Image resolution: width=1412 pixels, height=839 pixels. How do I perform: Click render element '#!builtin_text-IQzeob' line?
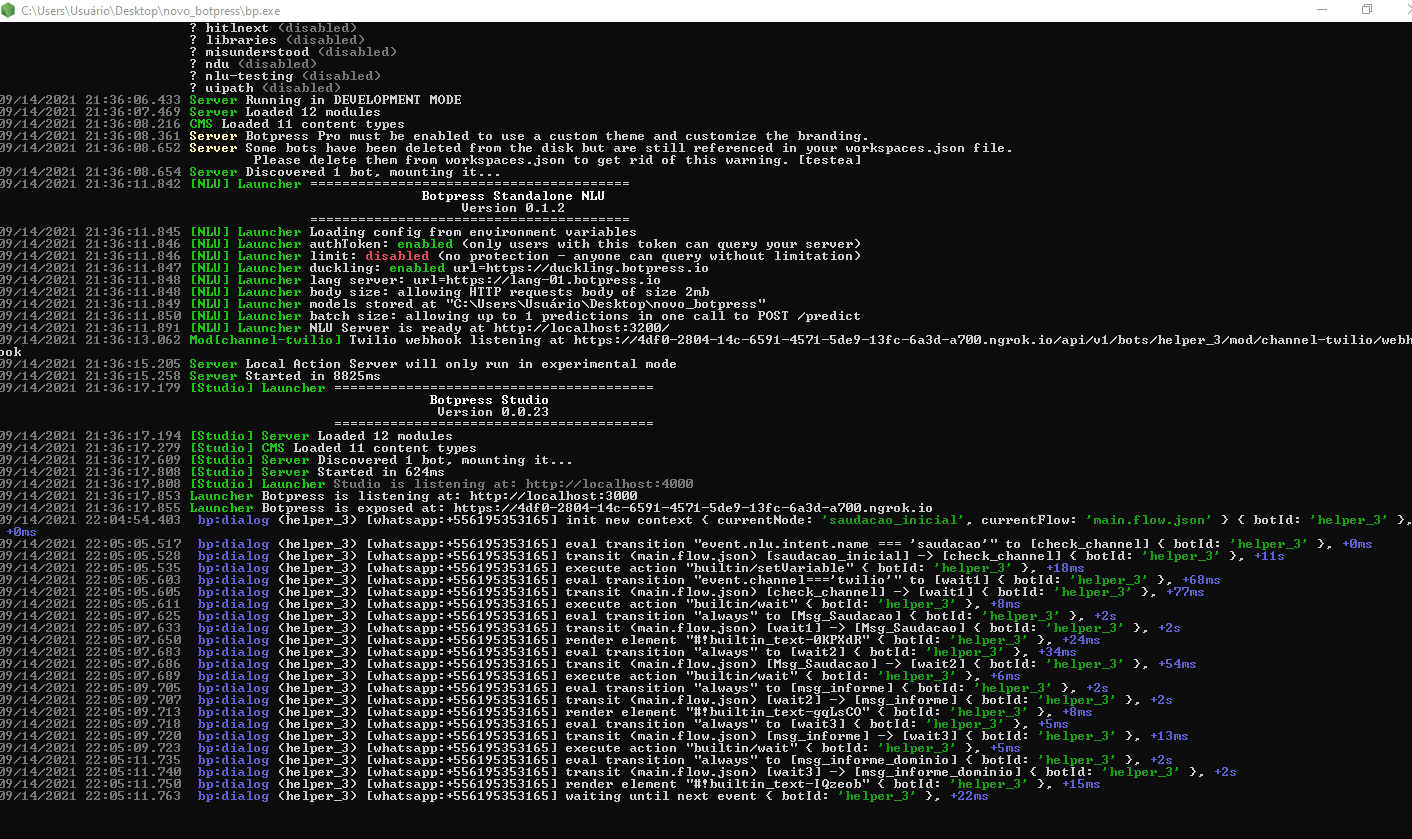[550, 784]
